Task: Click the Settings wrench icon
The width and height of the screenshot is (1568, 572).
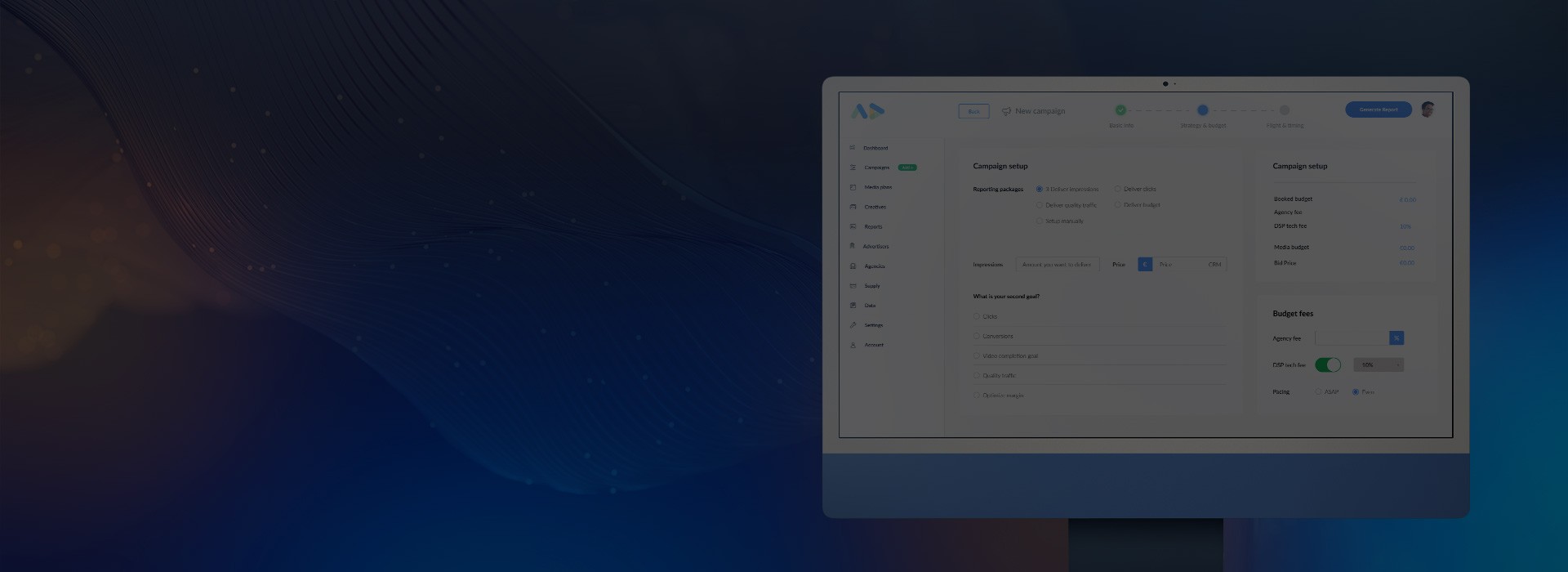Action: click(853, 325)
